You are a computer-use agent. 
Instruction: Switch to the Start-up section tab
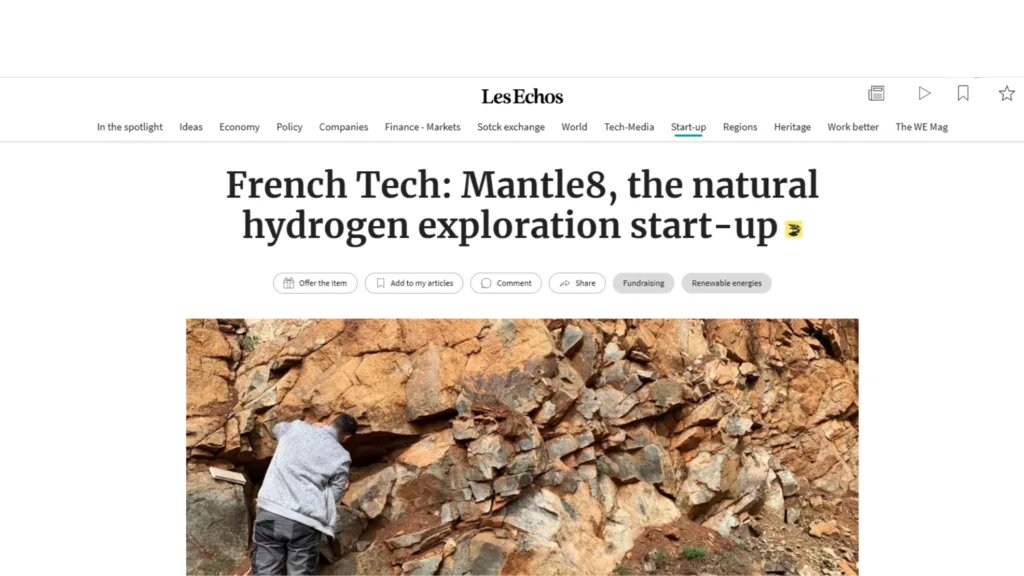point(688,127)
